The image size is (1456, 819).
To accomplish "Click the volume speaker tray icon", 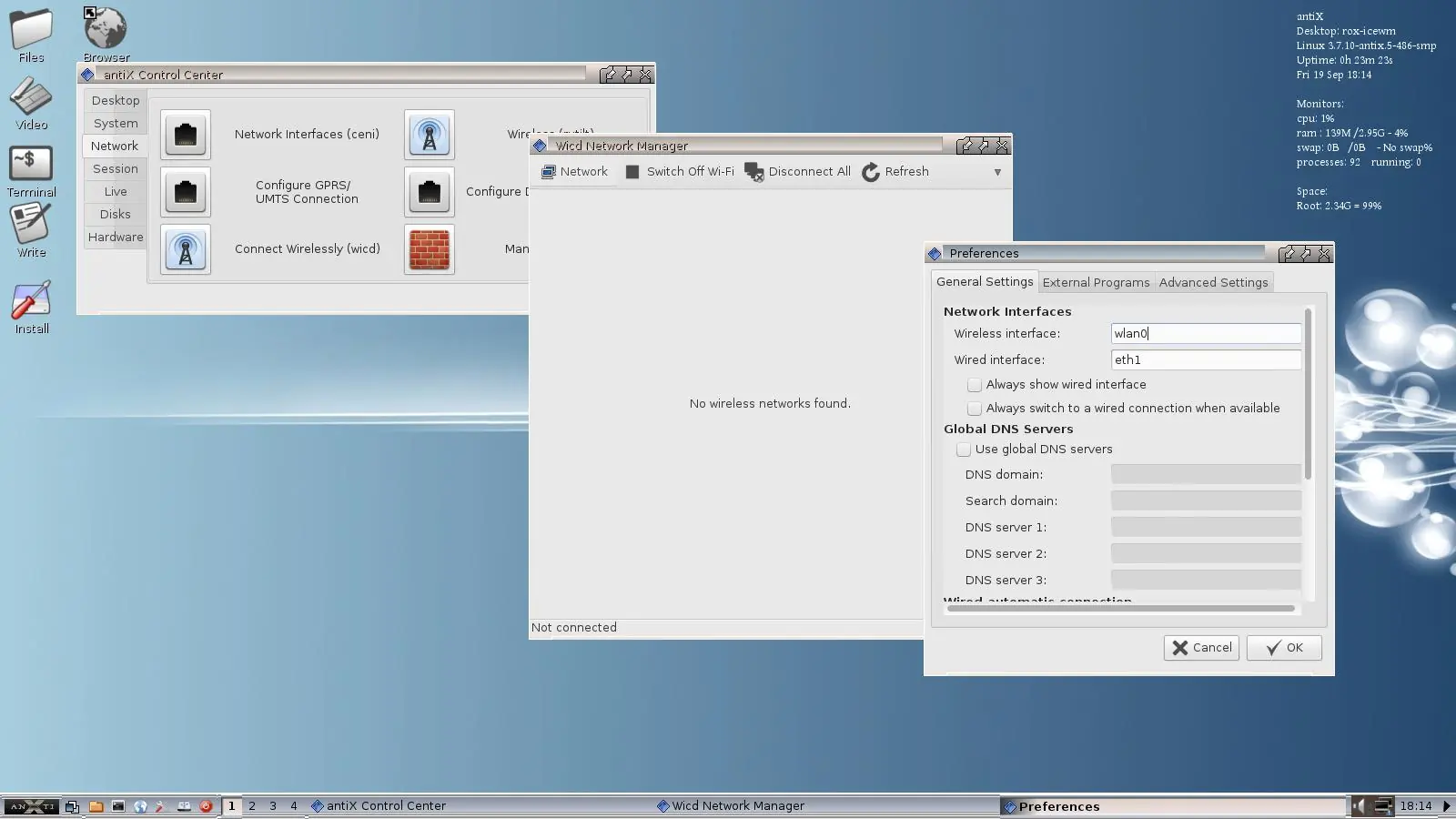I will [1359, 806].
